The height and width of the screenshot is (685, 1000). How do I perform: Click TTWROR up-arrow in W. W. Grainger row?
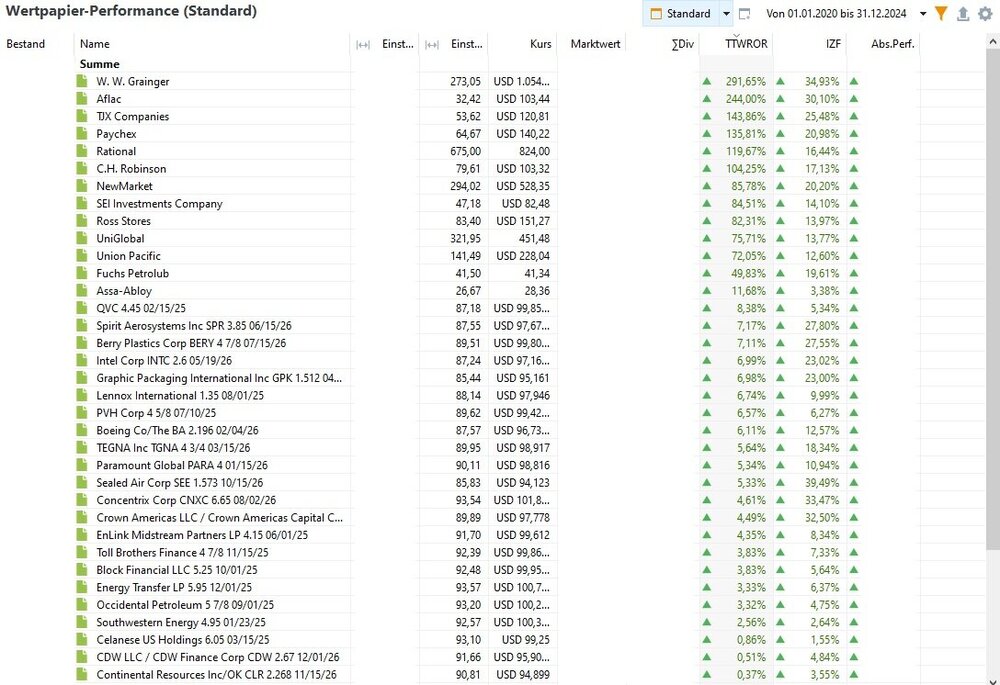click(x=707, y=81)
